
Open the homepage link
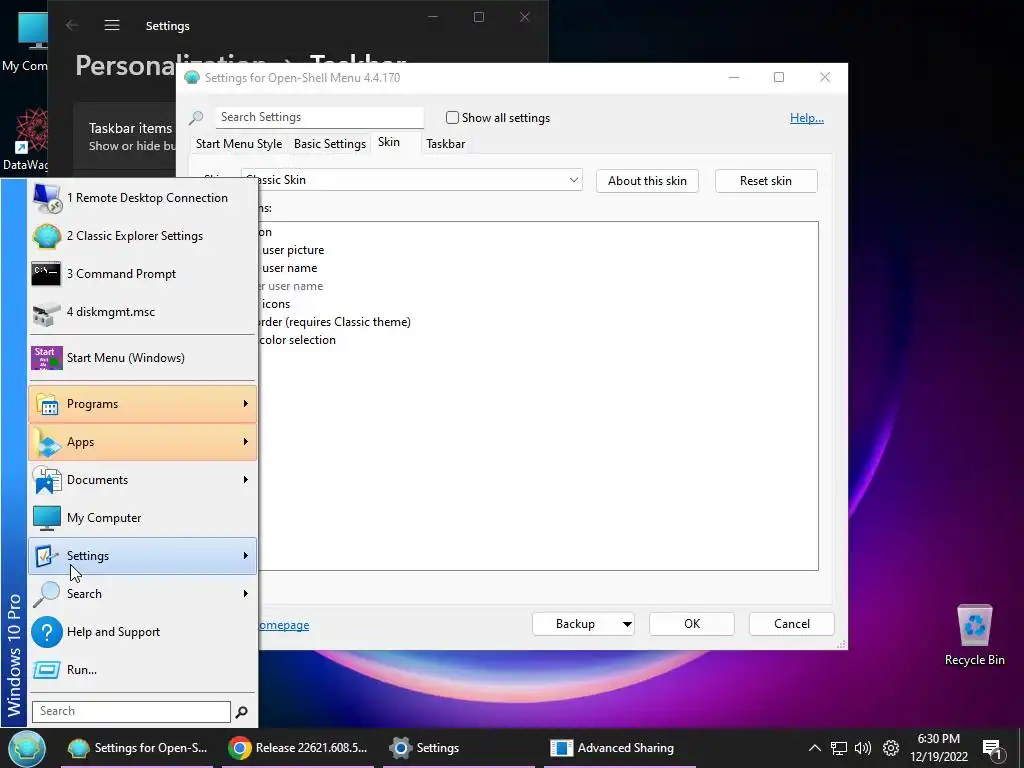(x=284, y=626)
